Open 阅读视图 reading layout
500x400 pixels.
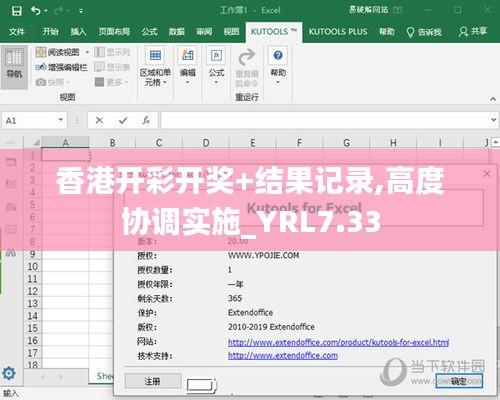pos(58,52)
